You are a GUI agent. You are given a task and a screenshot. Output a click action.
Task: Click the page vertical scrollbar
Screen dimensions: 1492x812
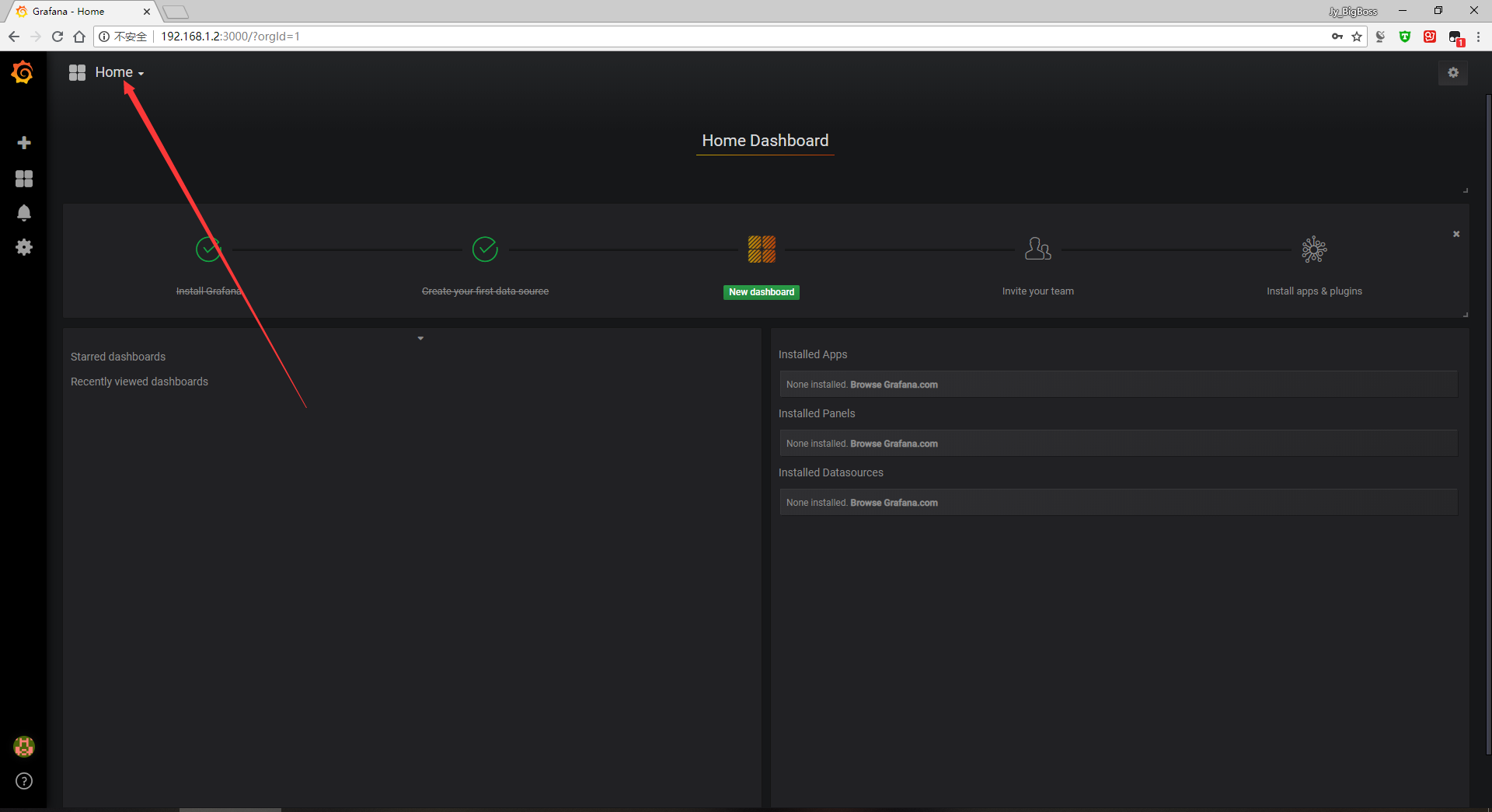(1488, 423)
